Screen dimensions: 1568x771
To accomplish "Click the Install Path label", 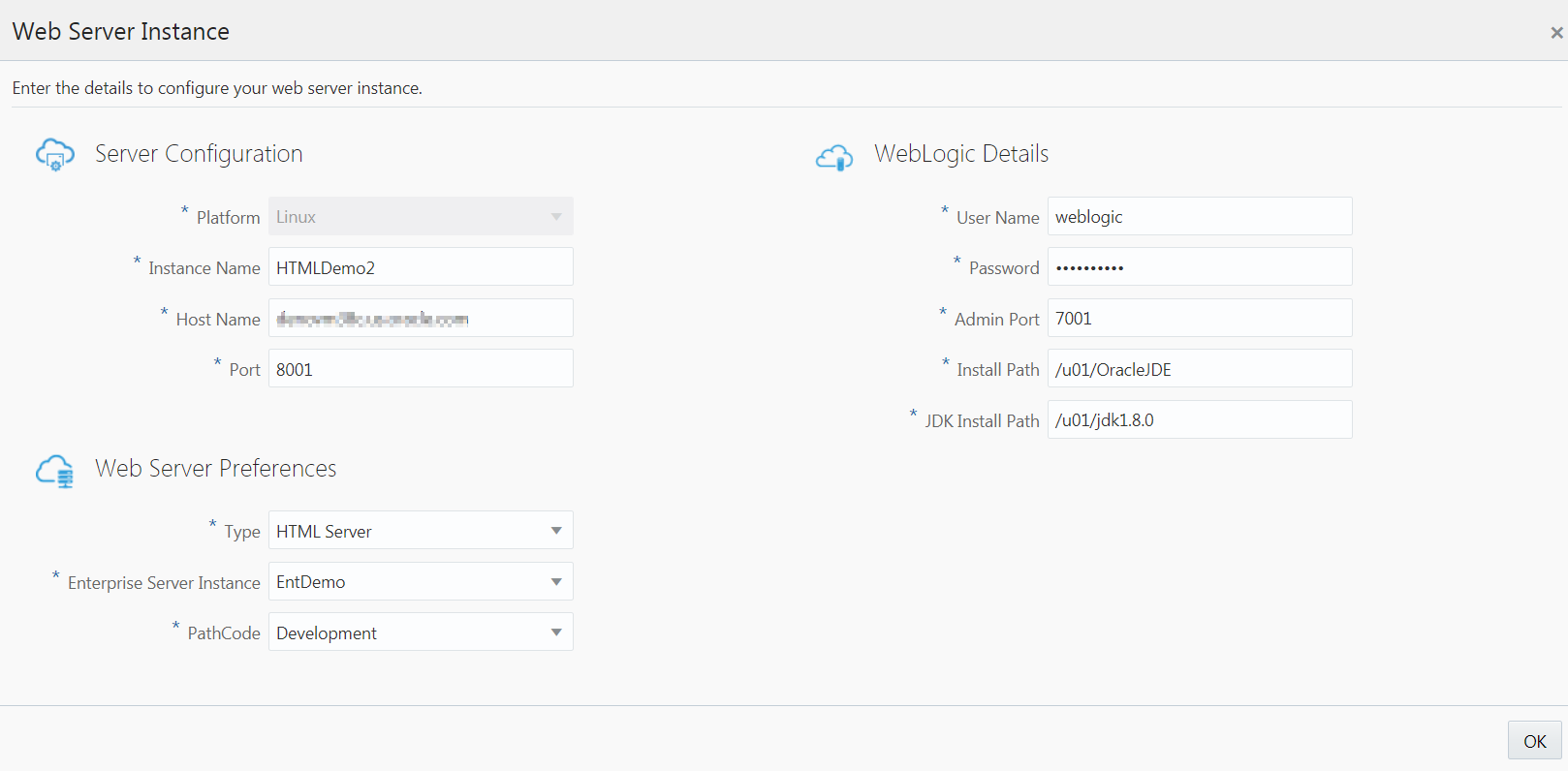I will (998, 370).
